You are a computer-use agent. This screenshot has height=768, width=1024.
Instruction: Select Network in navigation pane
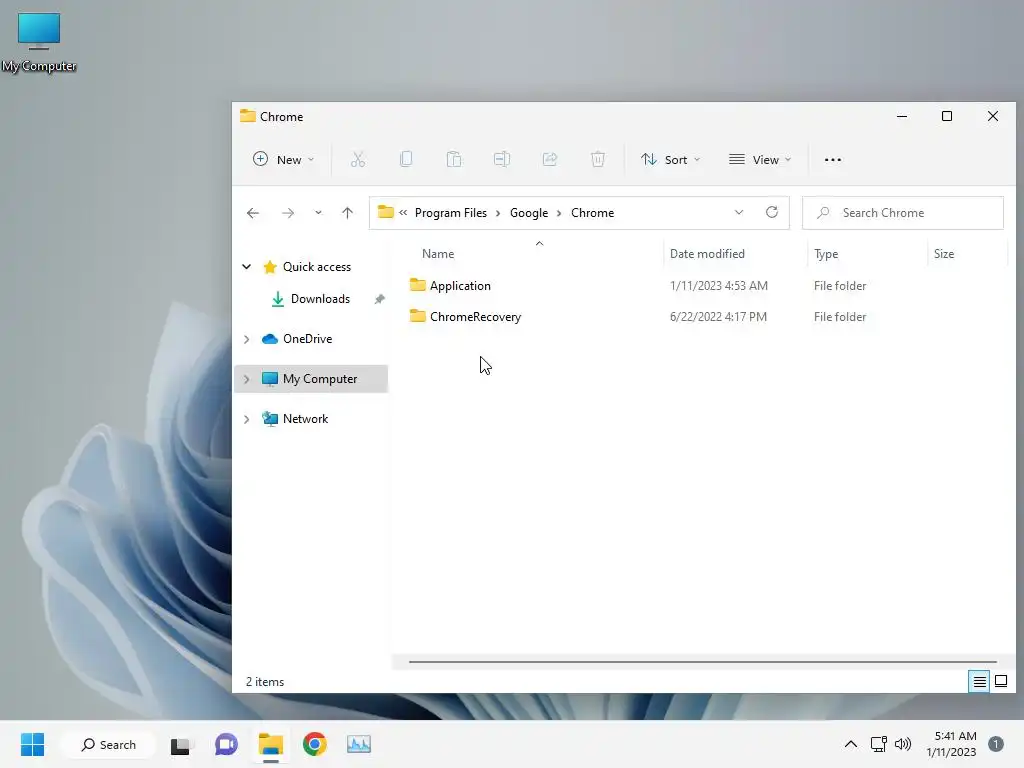click(306, 419)
